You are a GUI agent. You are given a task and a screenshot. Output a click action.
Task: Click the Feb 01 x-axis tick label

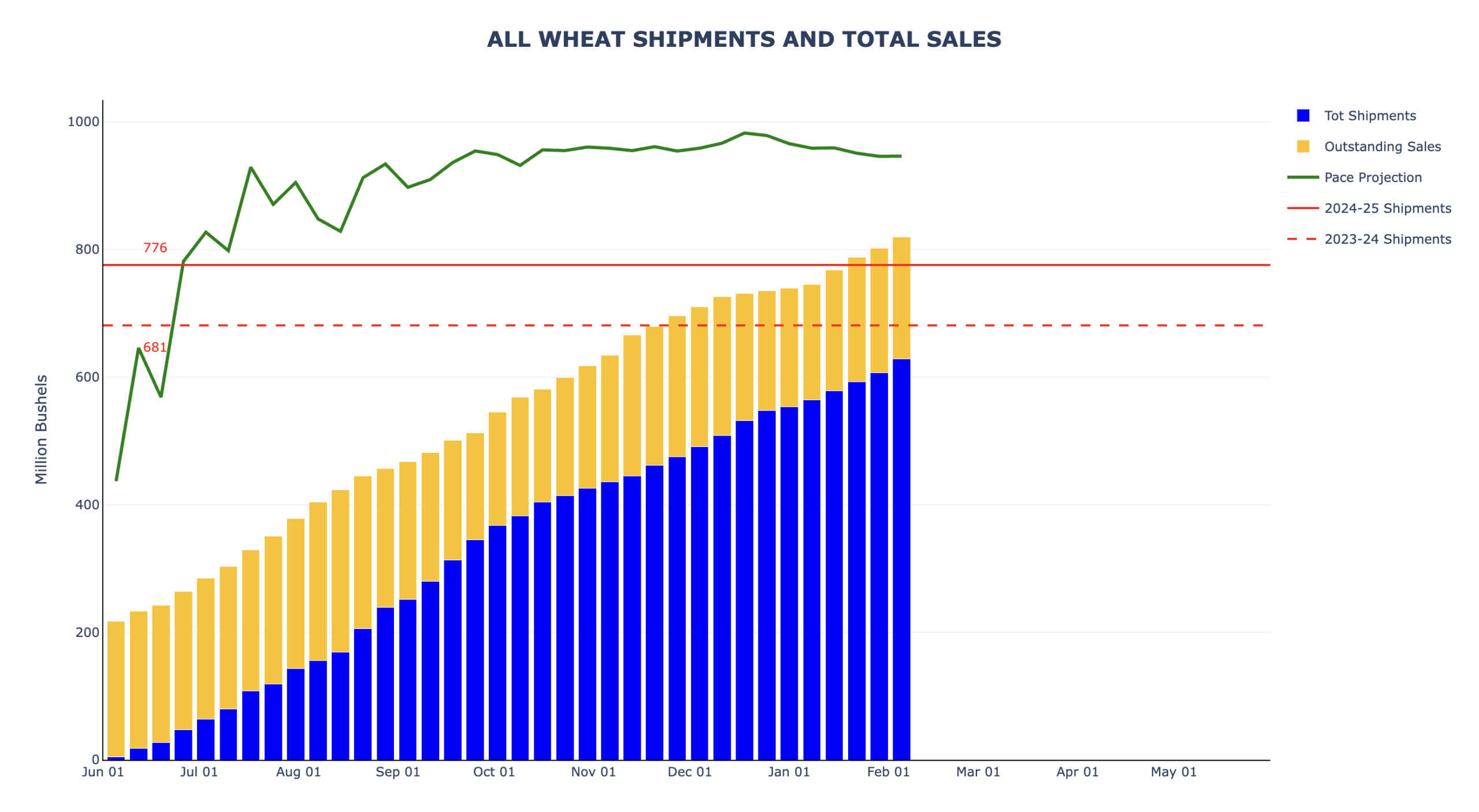pyautogui.click(x=888, y=772)
